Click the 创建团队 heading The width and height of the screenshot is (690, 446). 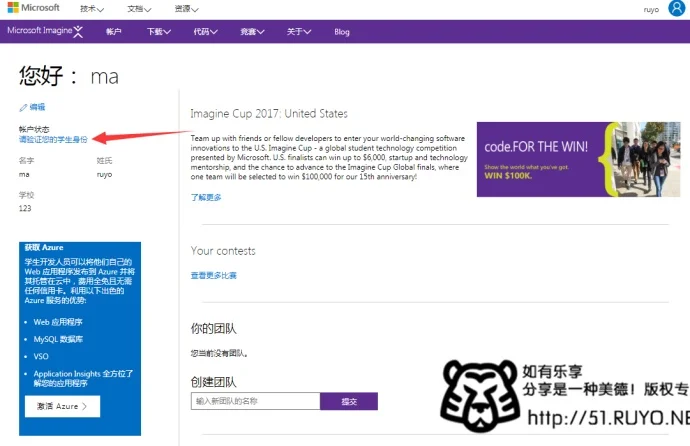pos(213,382)
